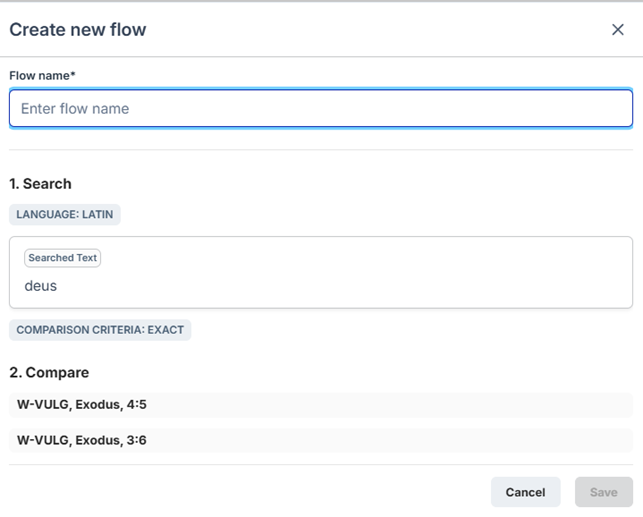Click the Flow name label
This screenshot has height=517, width=643.
tap(40, 76)
